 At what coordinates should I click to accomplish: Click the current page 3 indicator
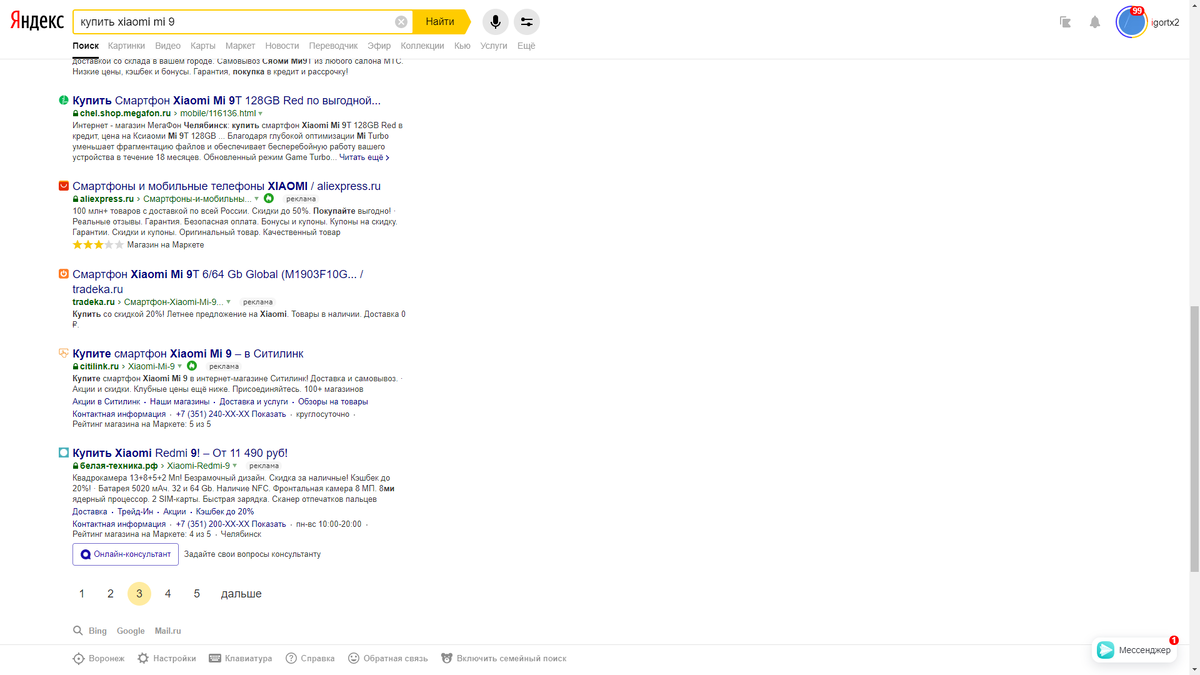point(139,594)
